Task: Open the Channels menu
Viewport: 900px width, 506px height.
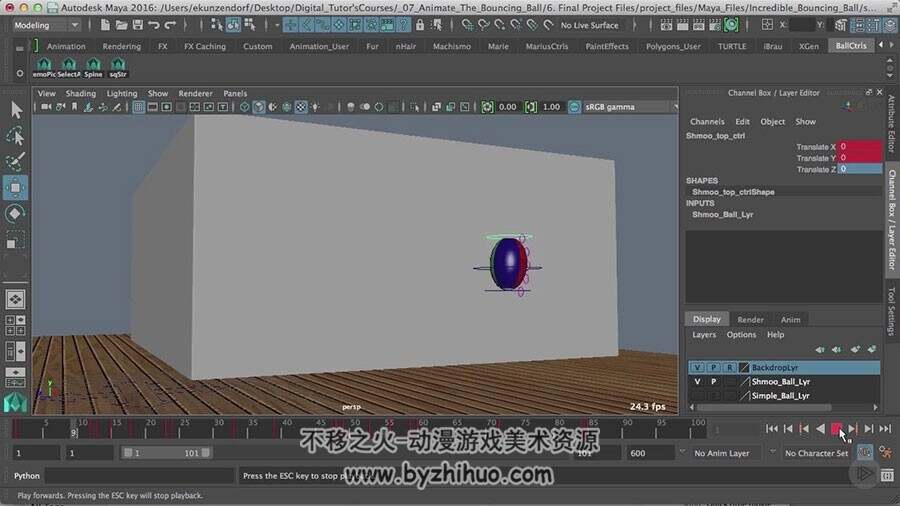Action: (x=707, y=122)
